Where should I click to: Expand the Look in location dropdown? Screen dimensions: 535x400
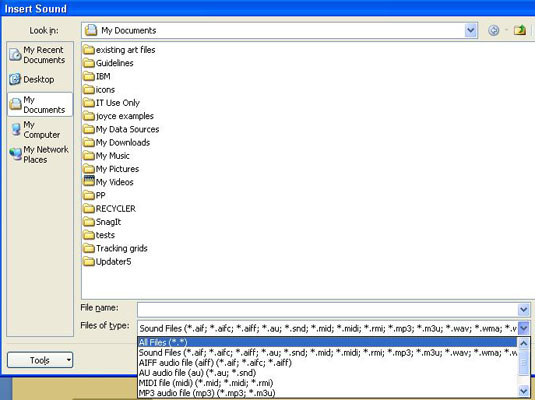[x=471, y=30]
